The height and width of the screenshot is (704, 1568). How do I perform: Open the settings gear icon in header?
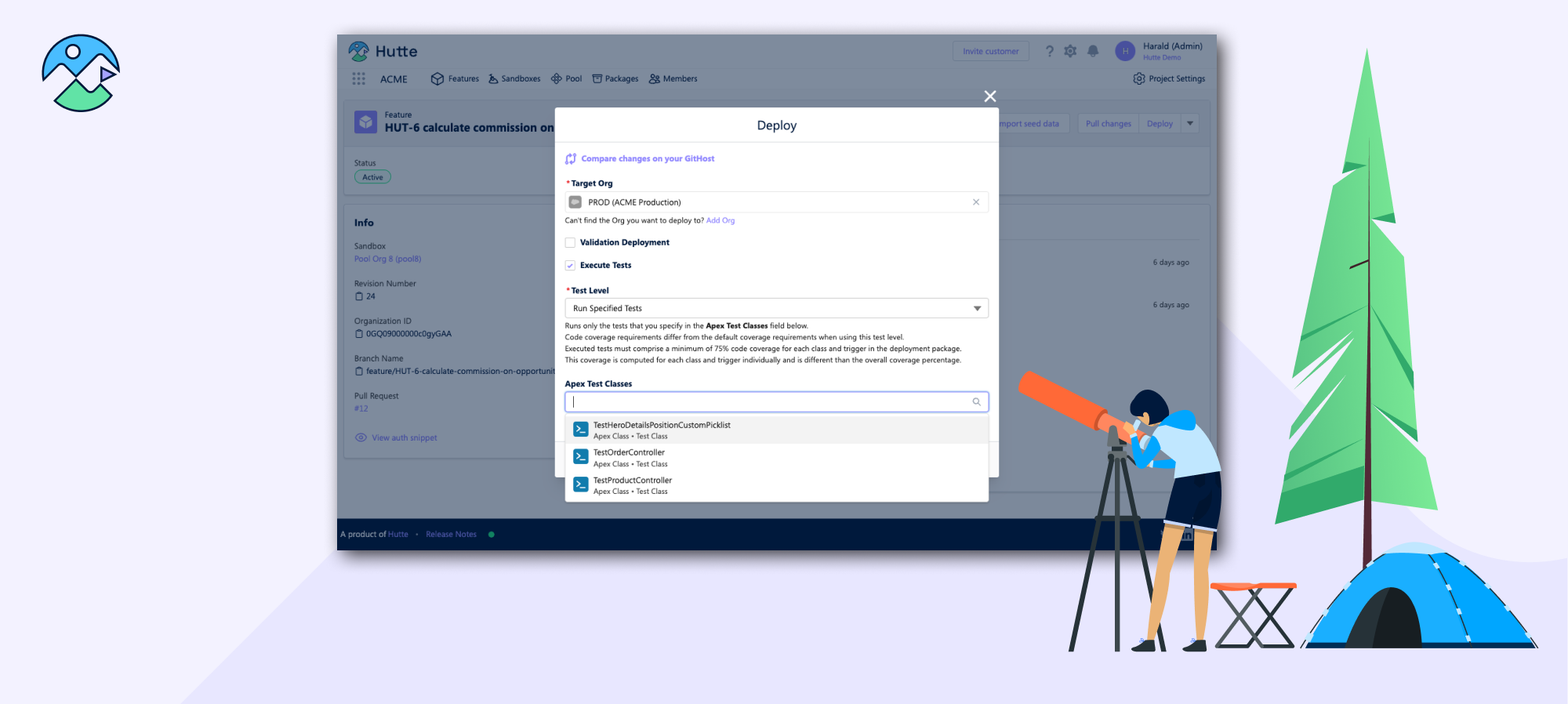[x=1070, y=51]
